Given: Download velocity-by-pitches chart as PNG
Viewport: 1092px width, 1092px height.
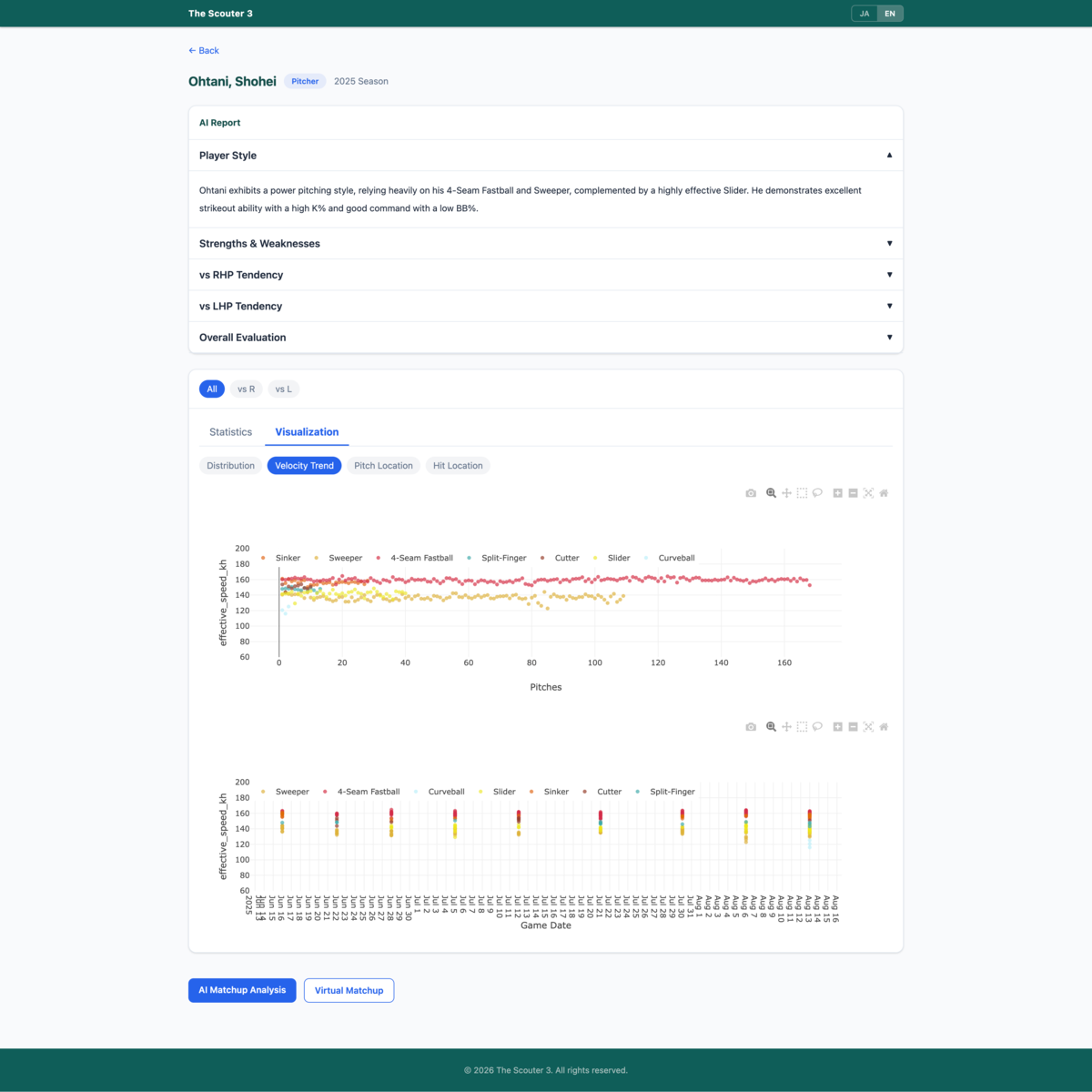Looking at the screenshot, I should (x=751, y=493).
